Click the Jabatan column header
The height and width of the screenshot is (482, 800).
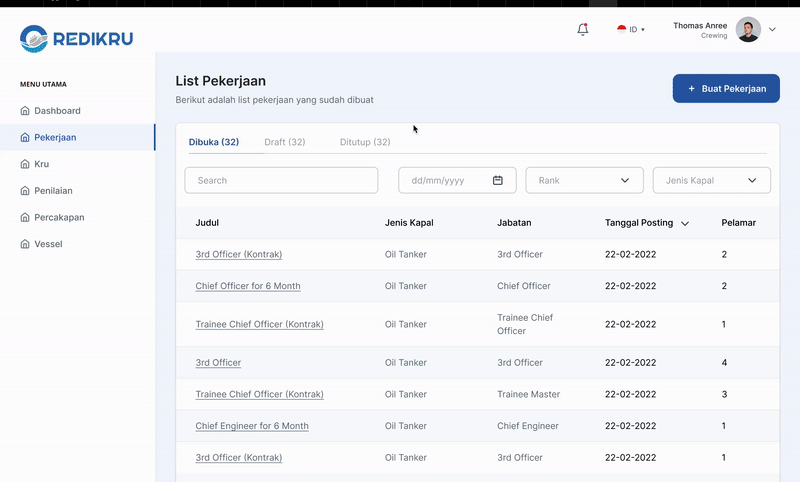pyautogui.click(x=514, y=222)
